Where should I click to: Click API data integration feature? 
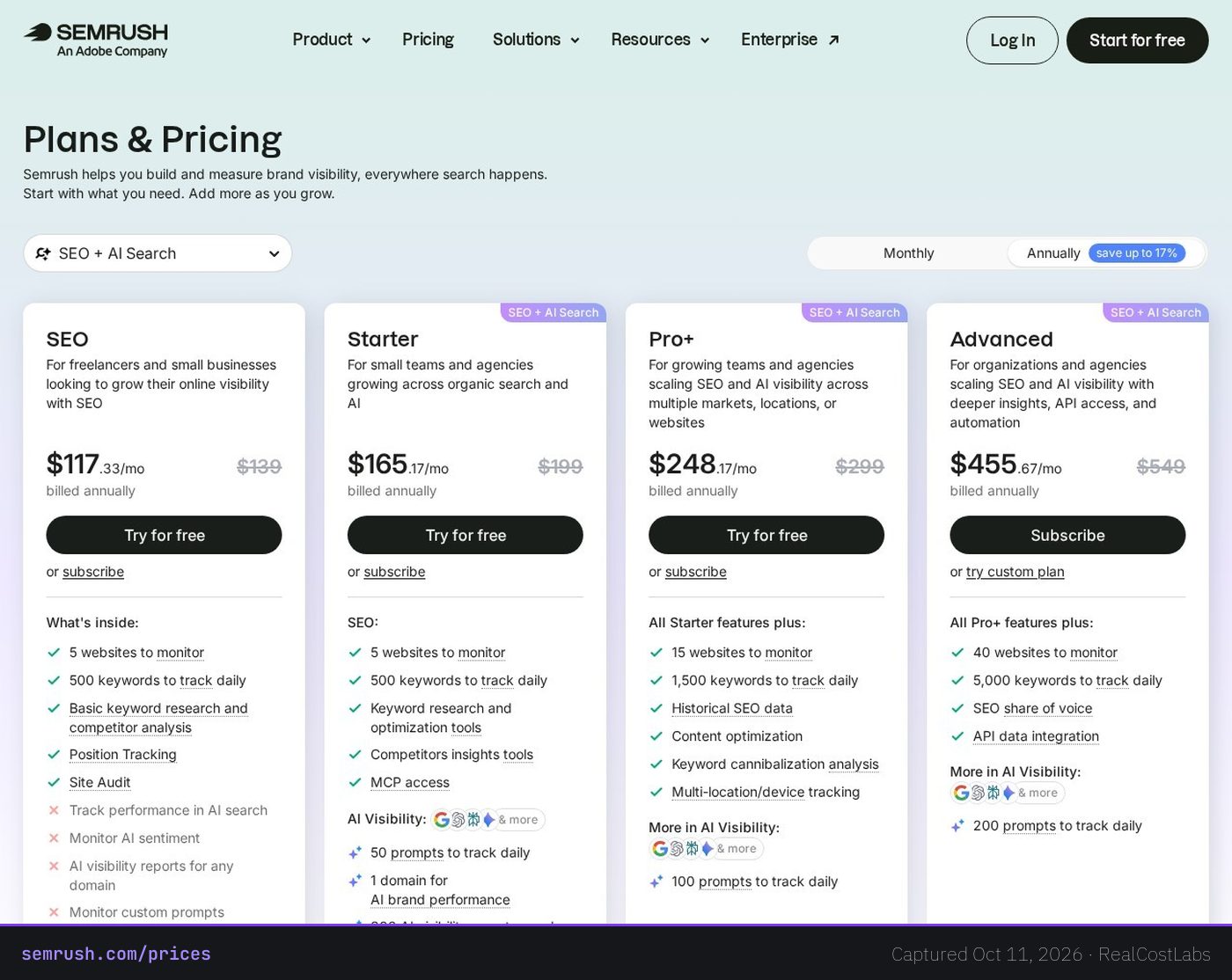(x=1036, y=736)
